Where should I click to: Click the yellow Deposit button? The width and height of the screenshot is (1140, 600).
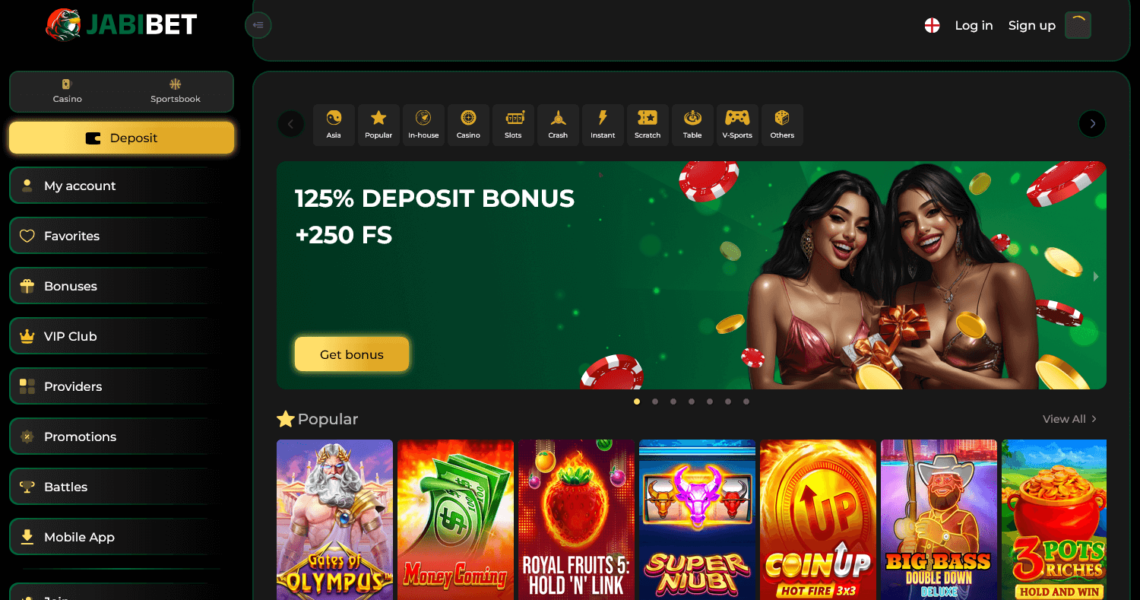click(121, 137)
